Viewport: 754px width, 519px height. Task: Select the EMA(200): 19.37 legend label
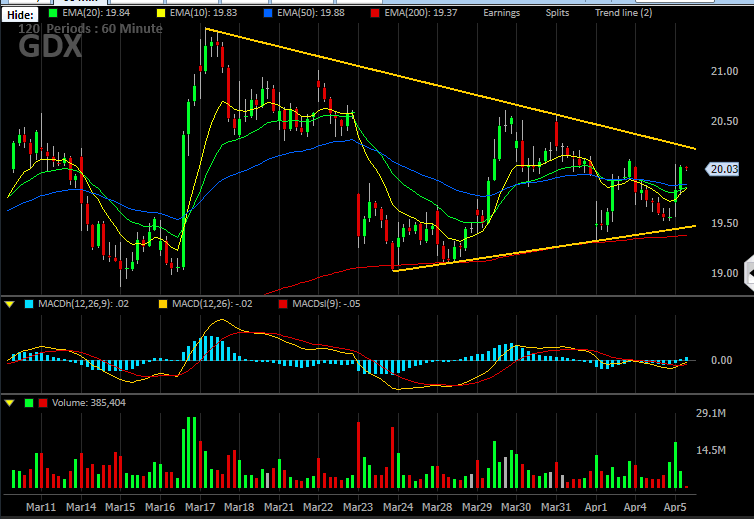[420, 13]
